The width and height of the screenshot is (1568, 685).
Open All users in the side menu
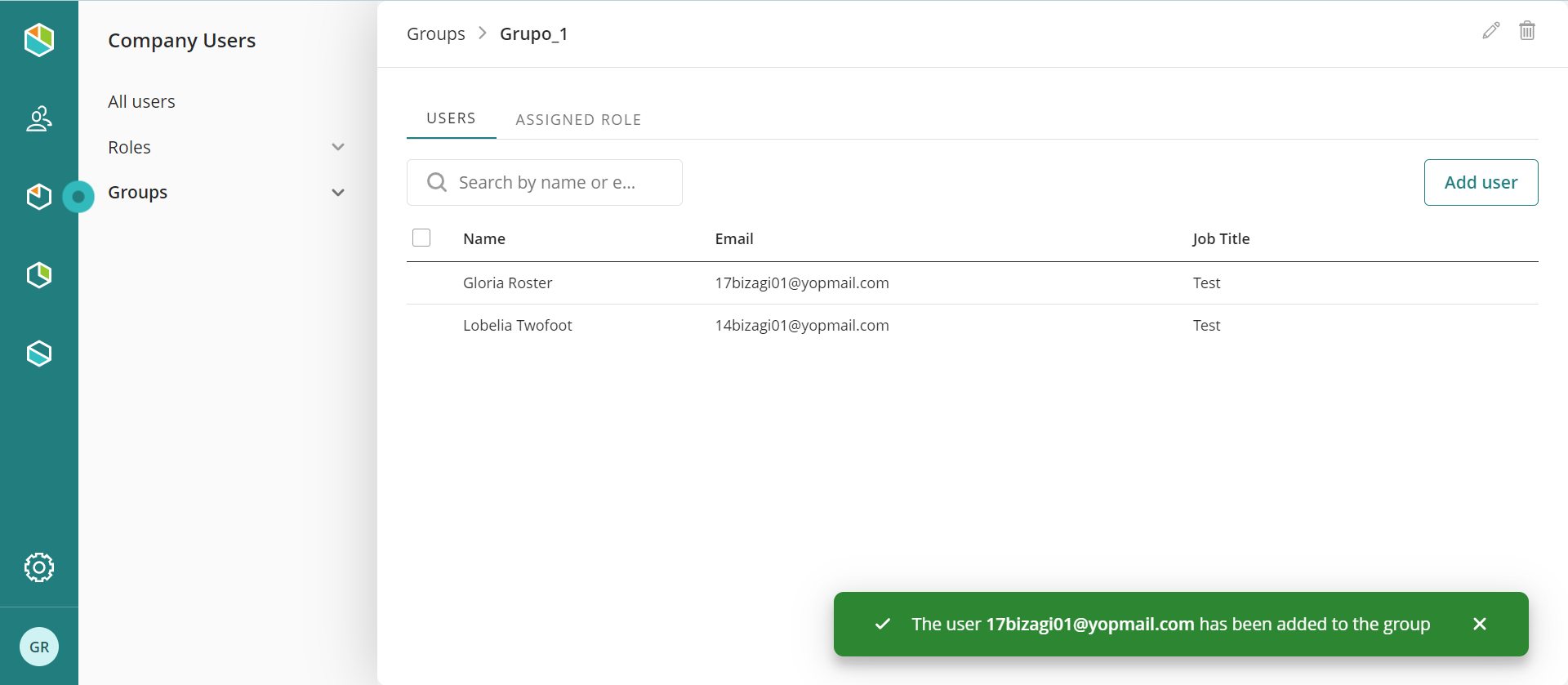141,101
